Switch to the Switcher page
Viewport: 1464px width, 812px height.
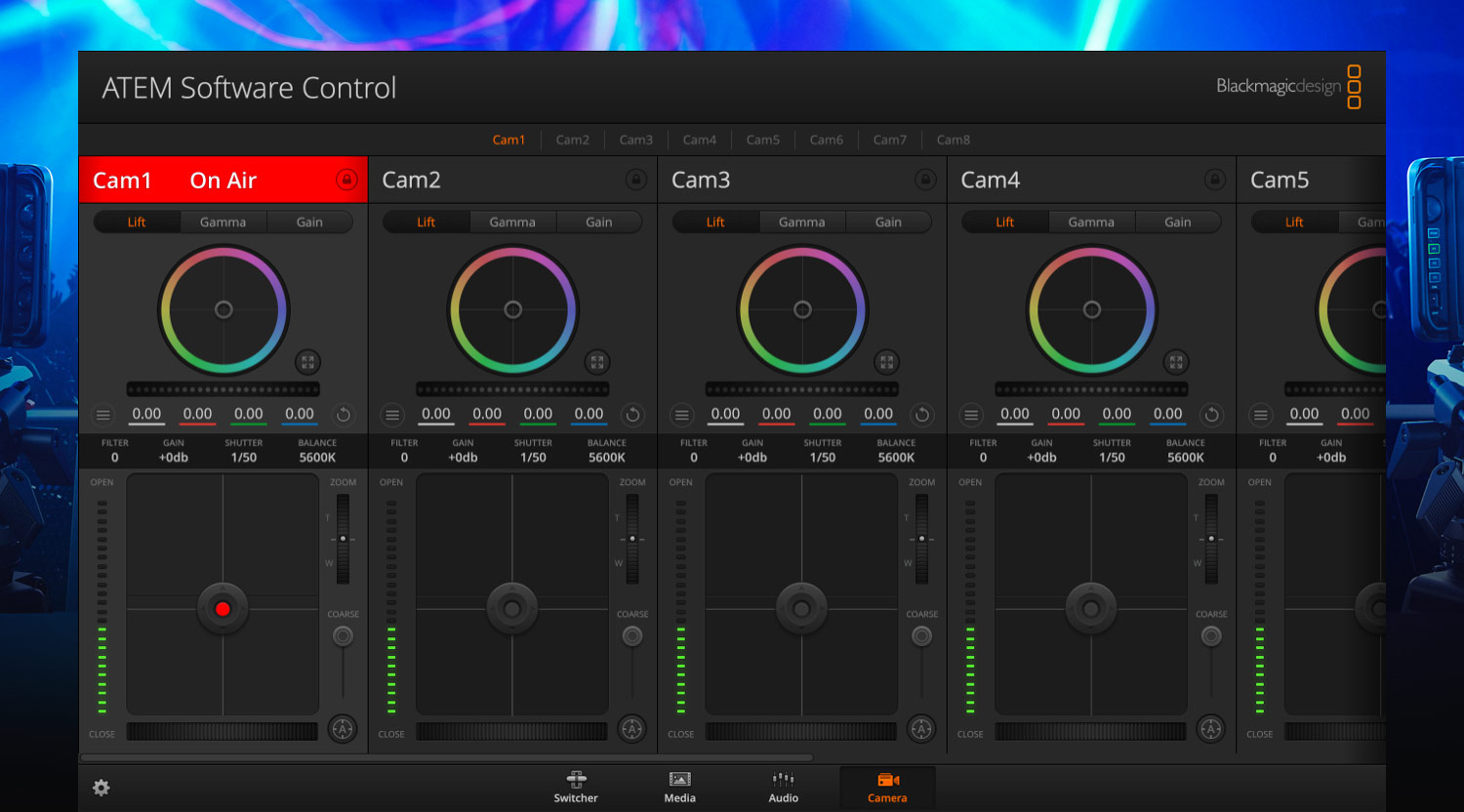pos(575,788)
